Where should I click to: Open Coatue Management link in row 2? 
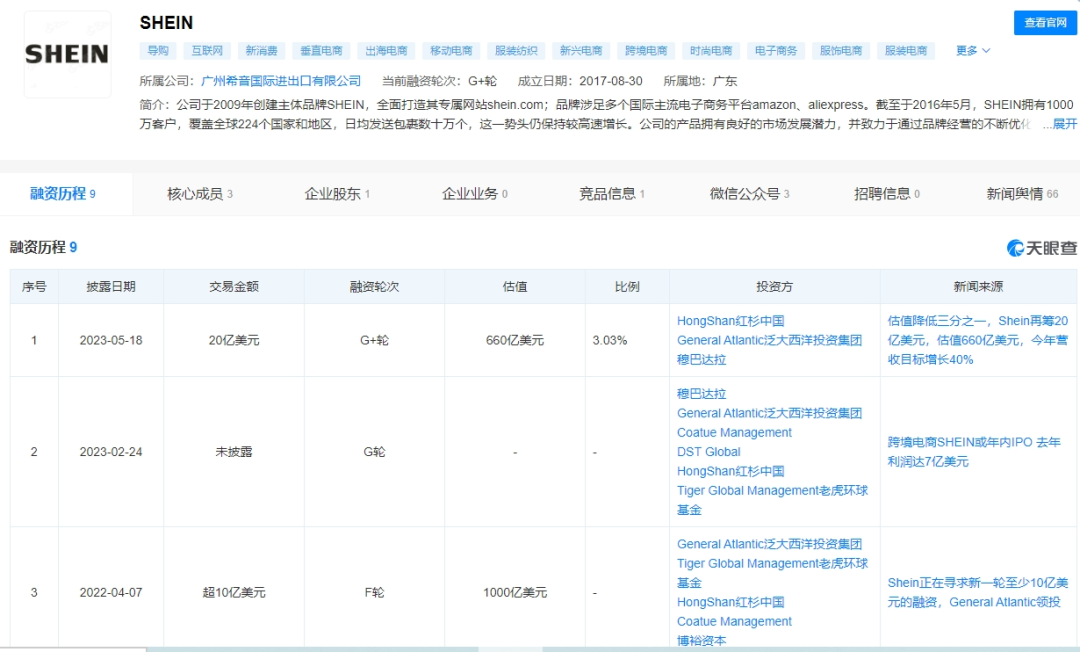734,432
